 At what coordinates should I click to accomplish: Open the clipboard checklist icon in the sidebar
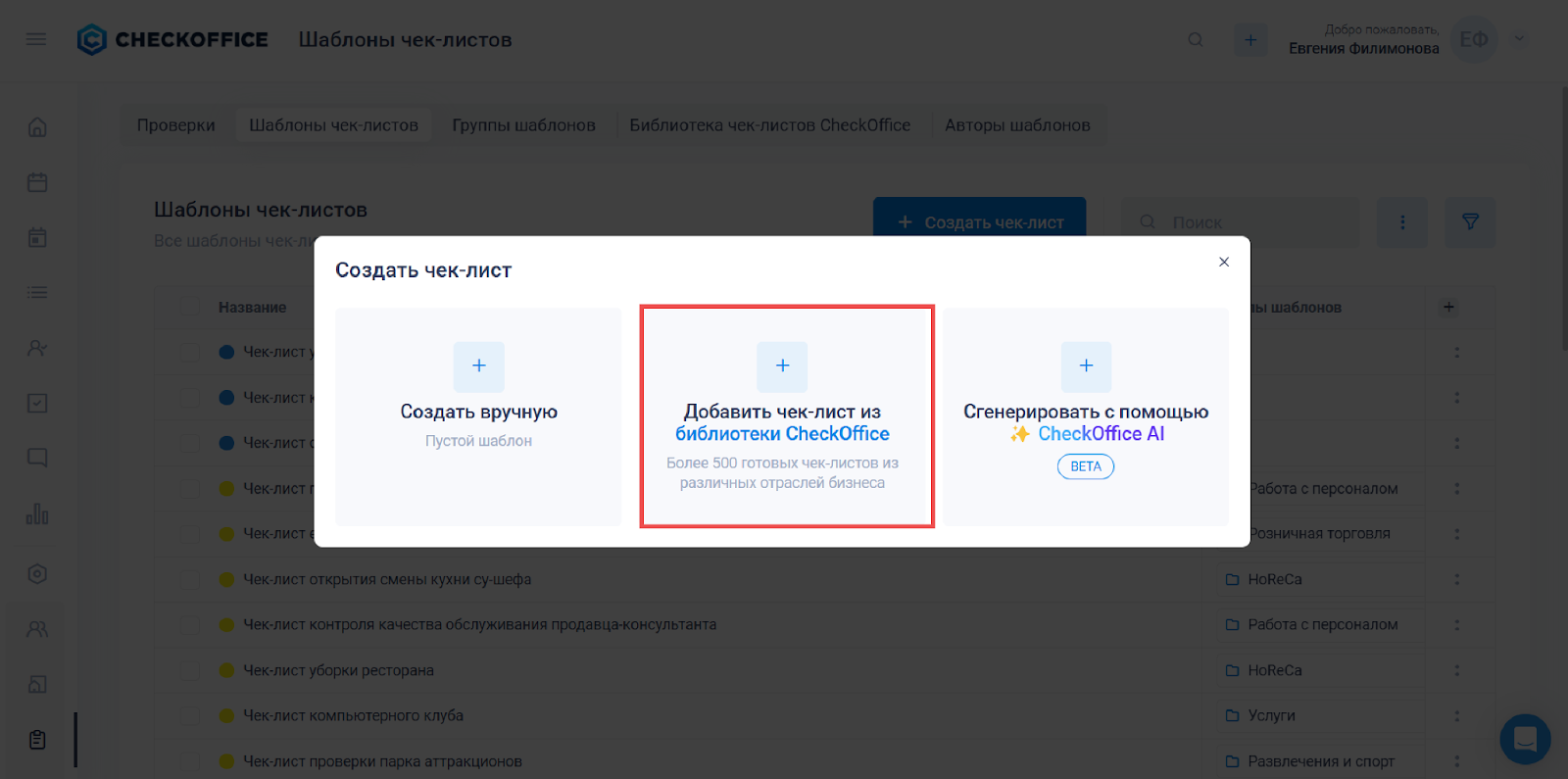(37, 740)
